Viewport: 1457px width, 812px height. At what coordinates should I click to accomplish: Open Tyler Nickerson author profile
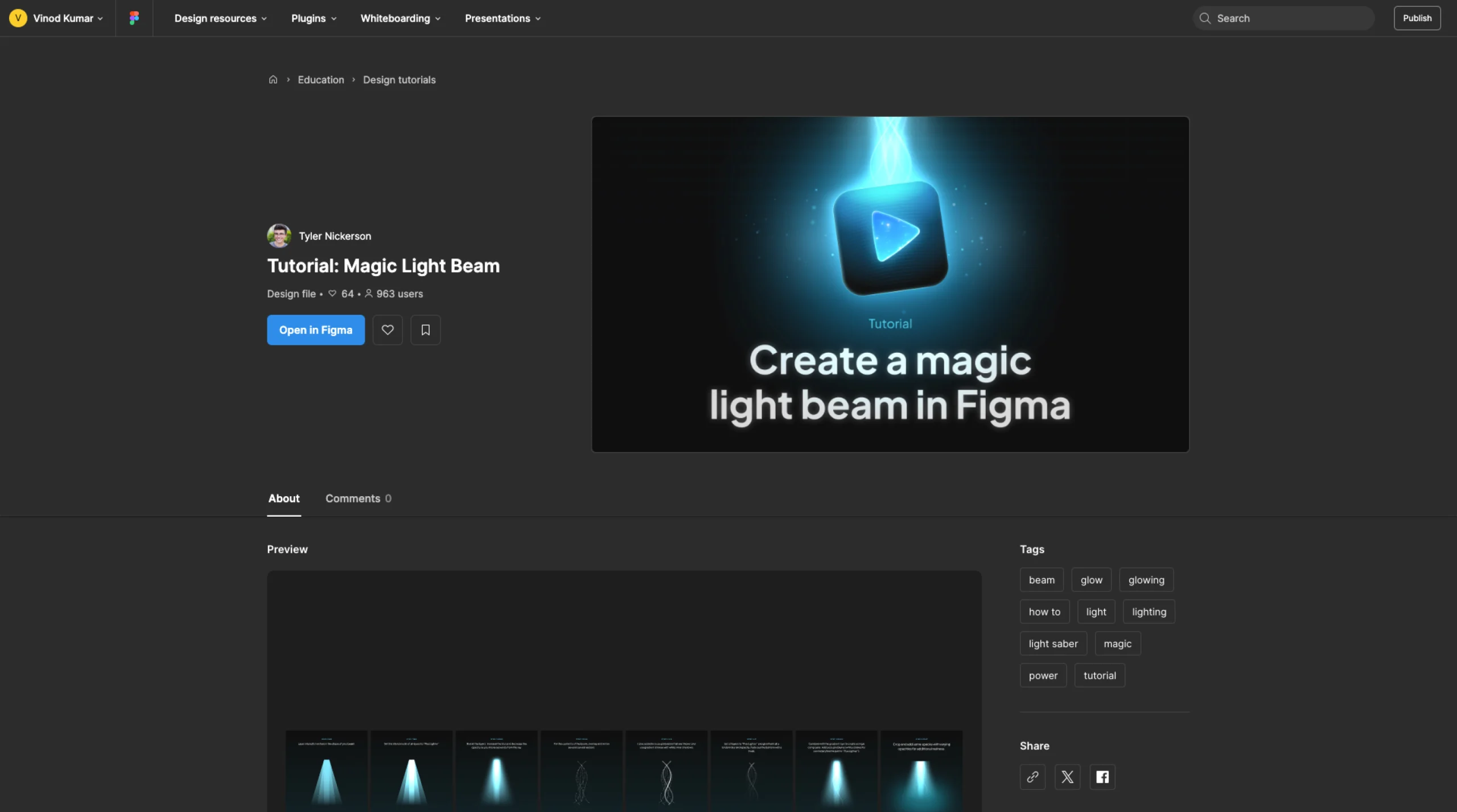point(335,236)
